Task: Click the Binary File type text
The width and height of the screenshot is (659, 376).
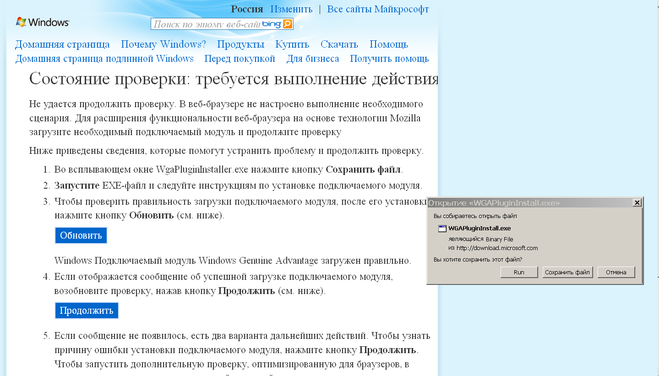Action: pos(499,239)
